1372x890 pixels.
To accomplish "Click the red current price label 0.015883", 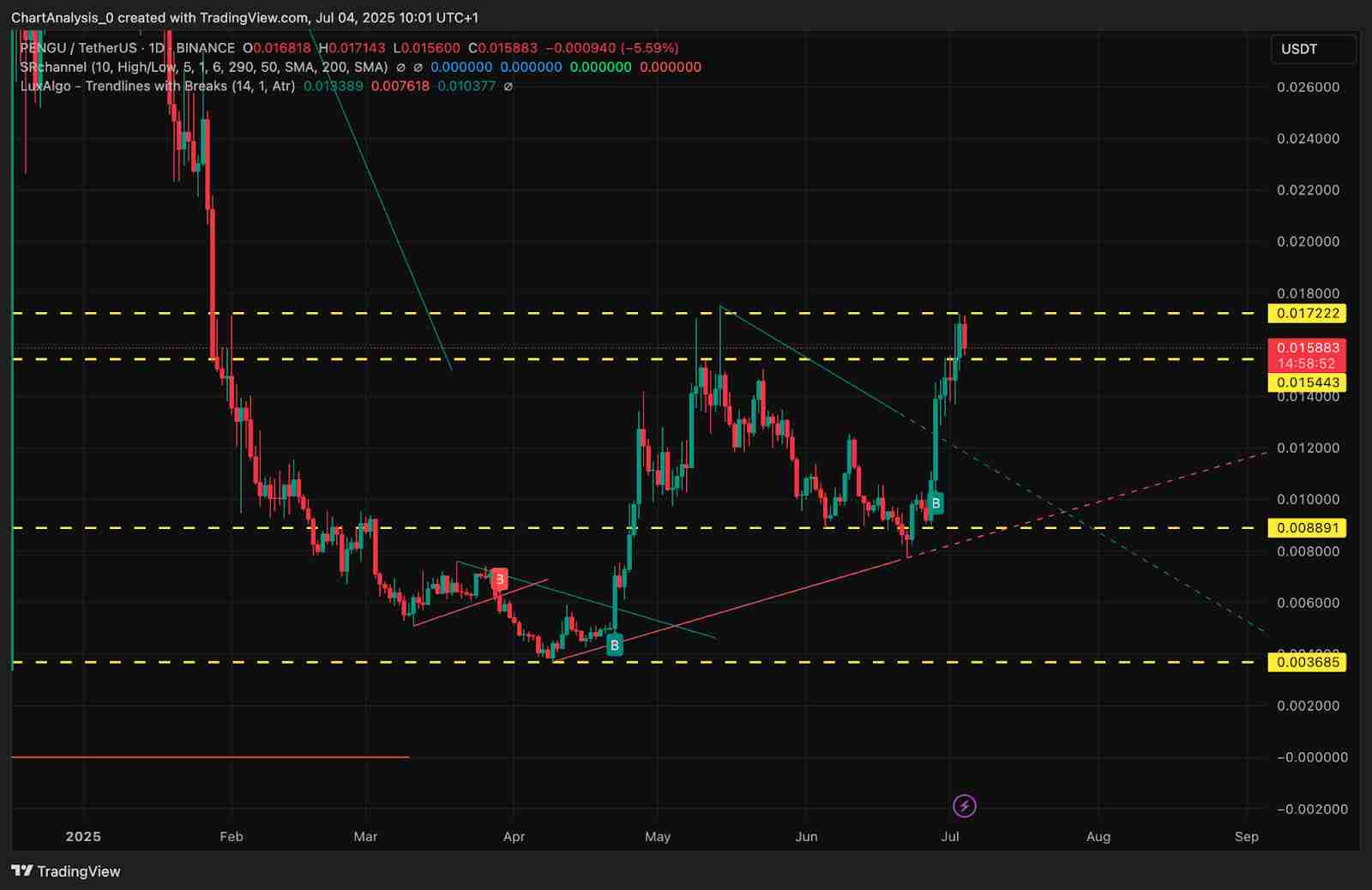I will coord(1307,348).
